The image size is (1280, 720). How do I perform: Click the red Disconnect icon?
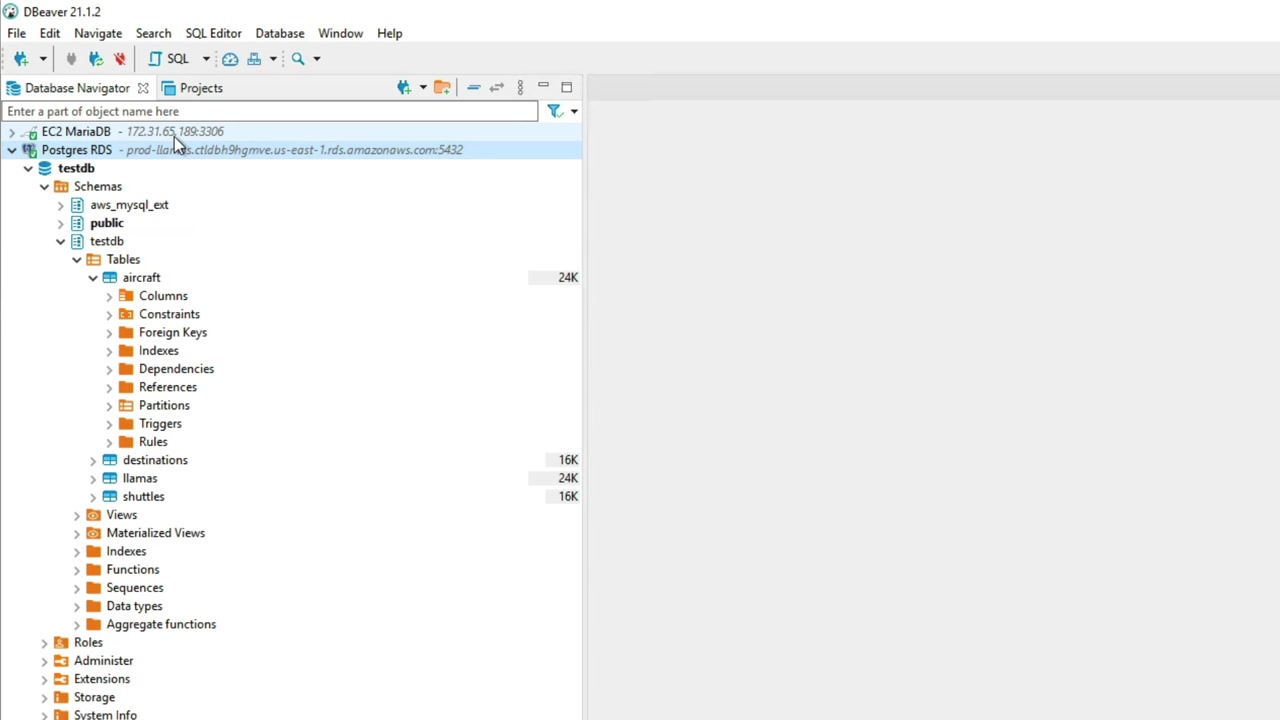click(x=120, y=59)
